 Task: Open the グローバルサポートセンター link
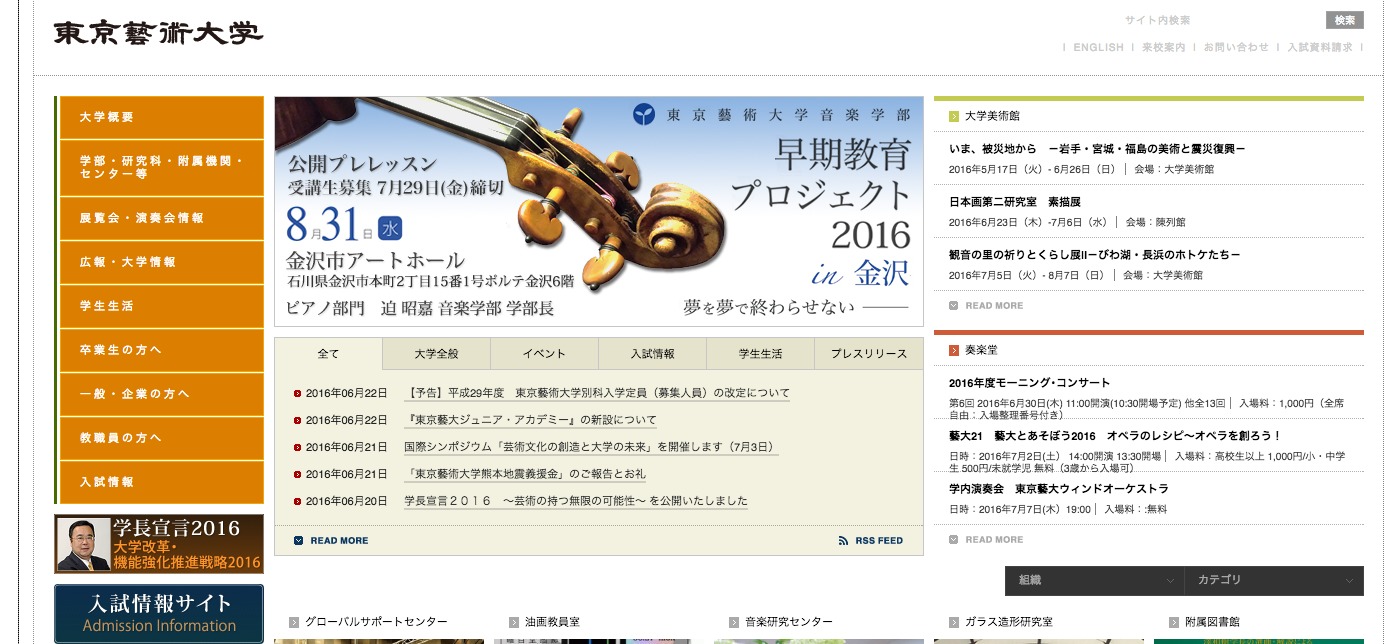click(376, 622)
